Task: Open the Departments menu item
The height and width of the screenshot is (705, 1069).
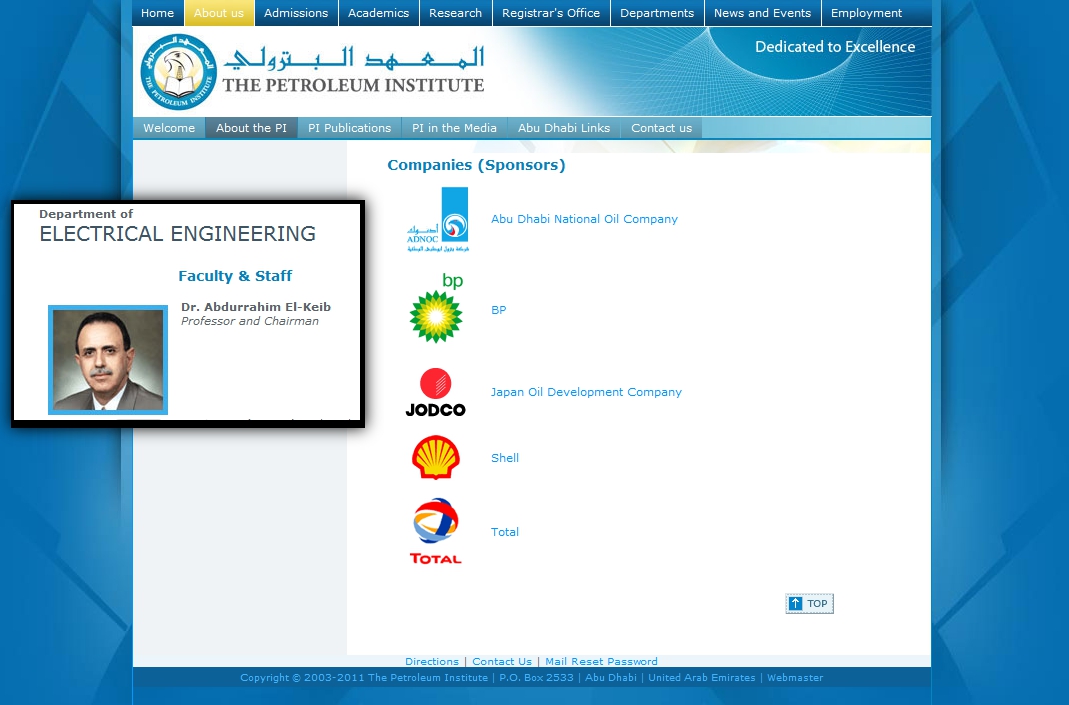Action: click(657, 13)
